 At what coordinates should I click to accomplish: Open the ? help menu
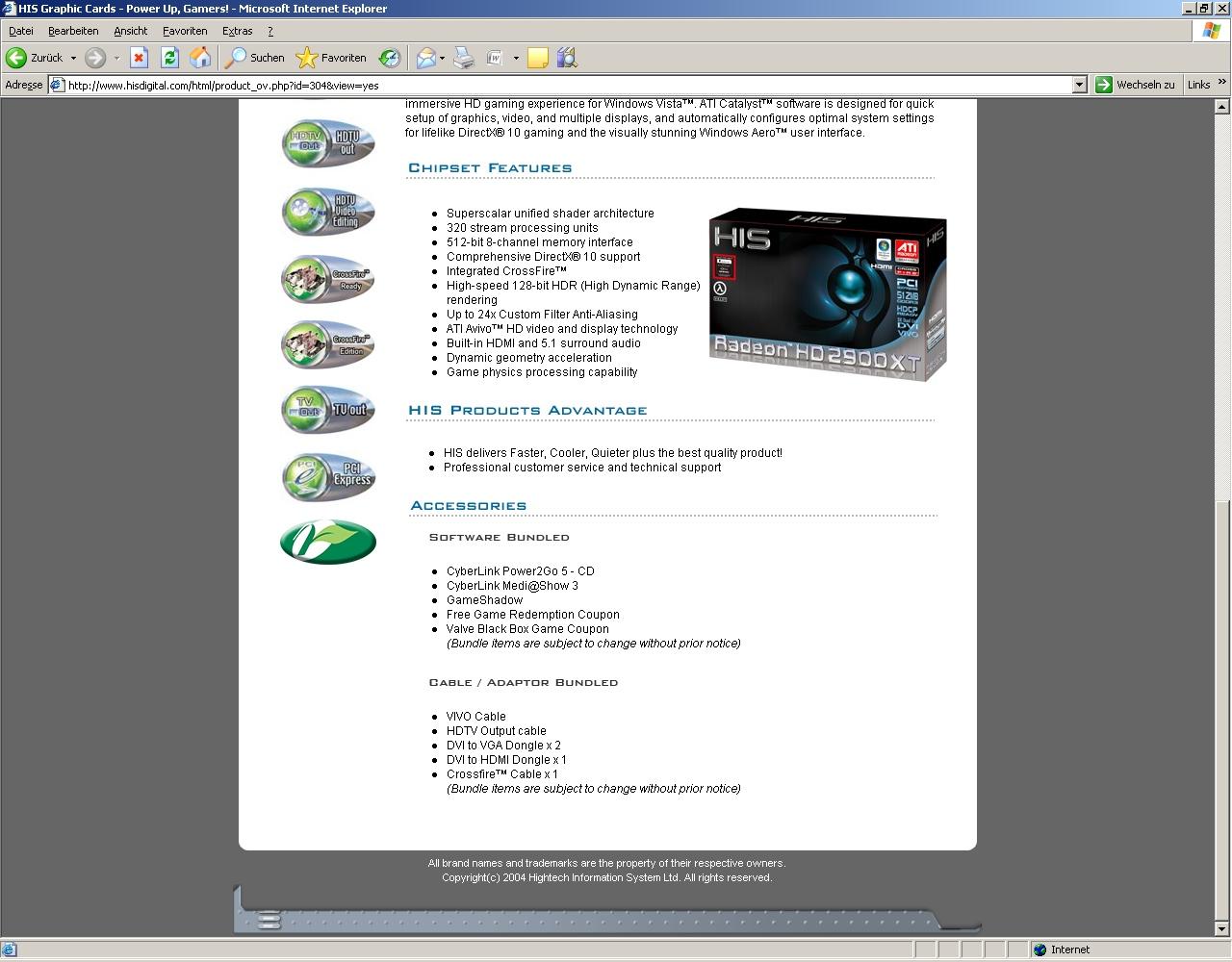(270, 31)
